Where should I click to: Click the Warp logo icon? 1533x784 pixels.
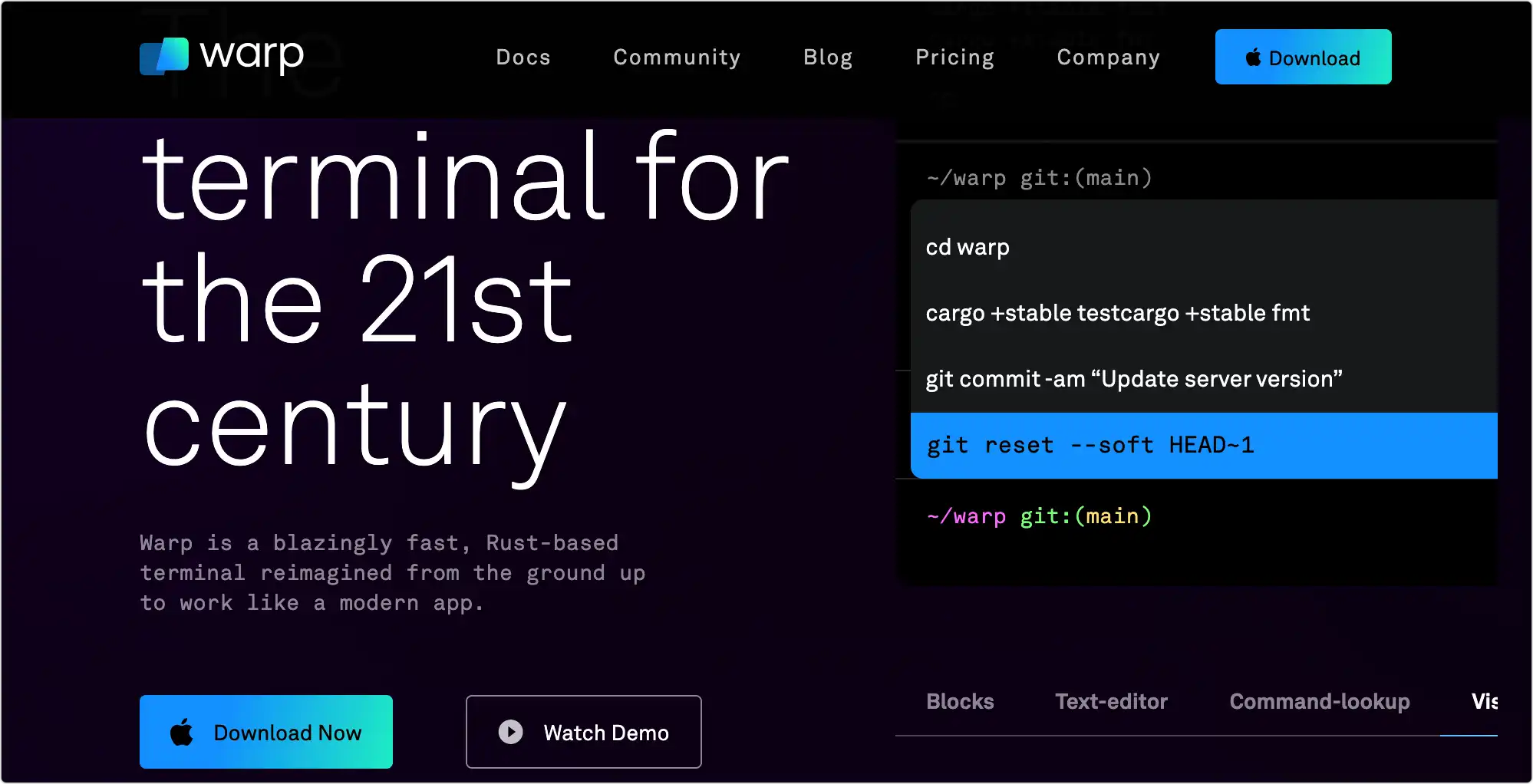pos(164,57)
